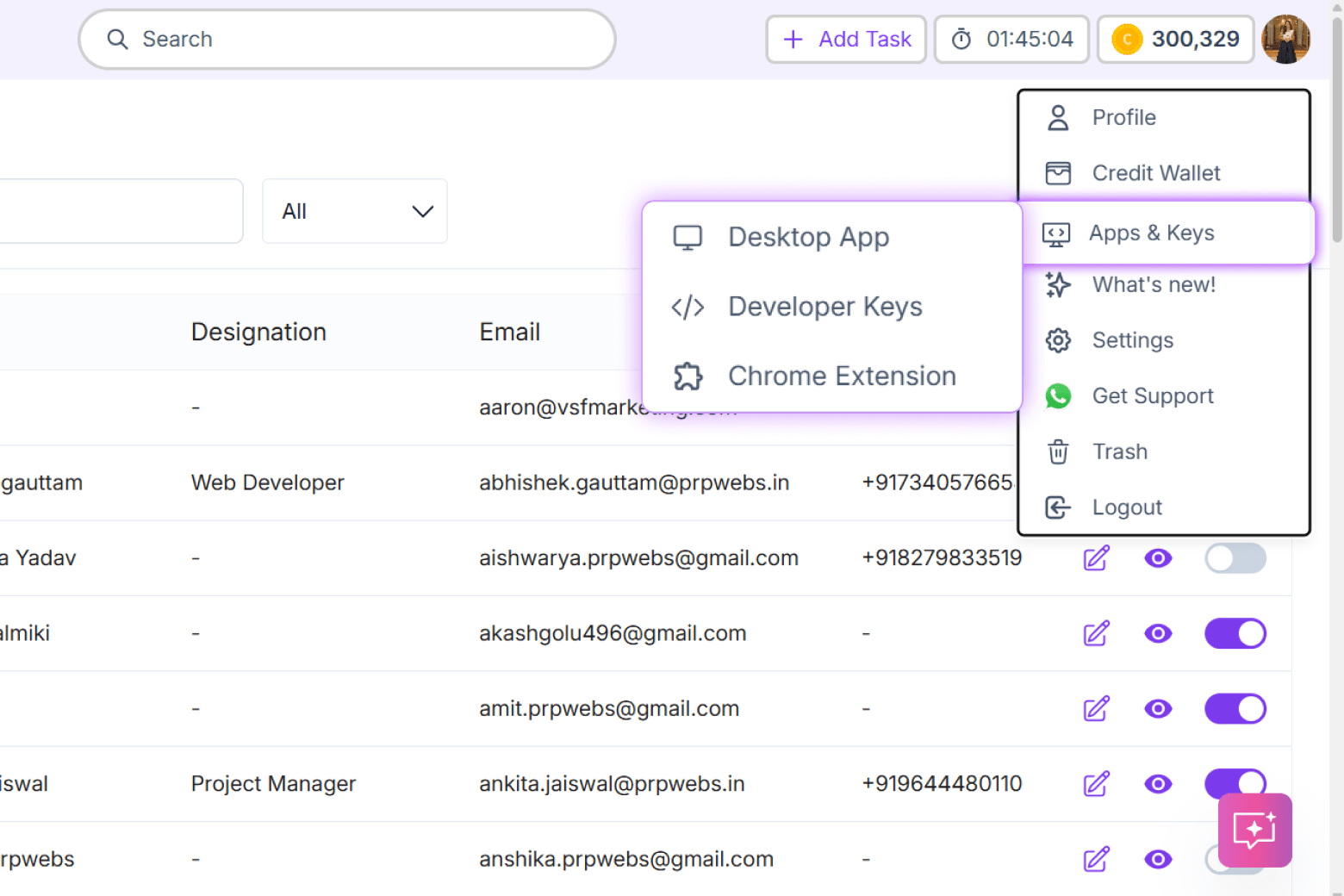Click the gold coin icon
Image resolution: width=1344 pixels, height=896 pixels.
[x=1127, y=40]
